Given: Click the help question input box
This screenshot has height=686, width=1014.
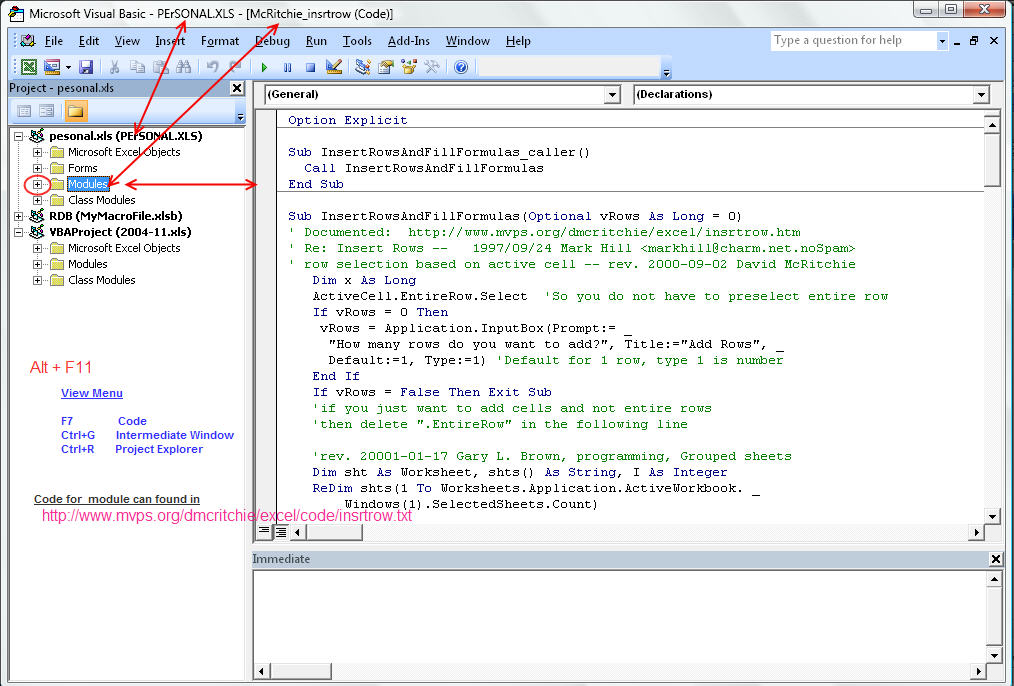Looking at the screenshot, I should [x=852, y=41].
